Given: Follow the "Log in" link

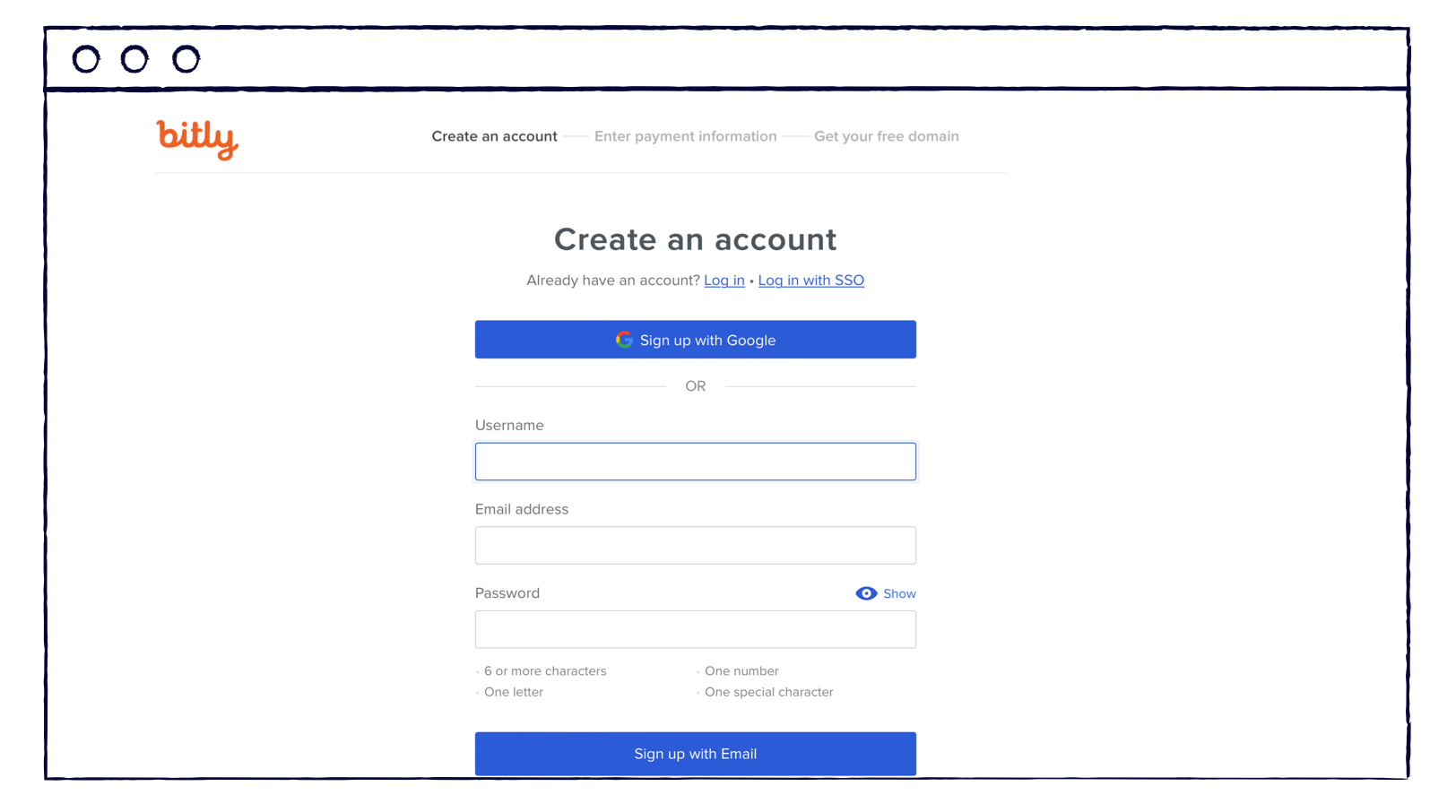Looking at the screenshot, I should tap(724, 281).
